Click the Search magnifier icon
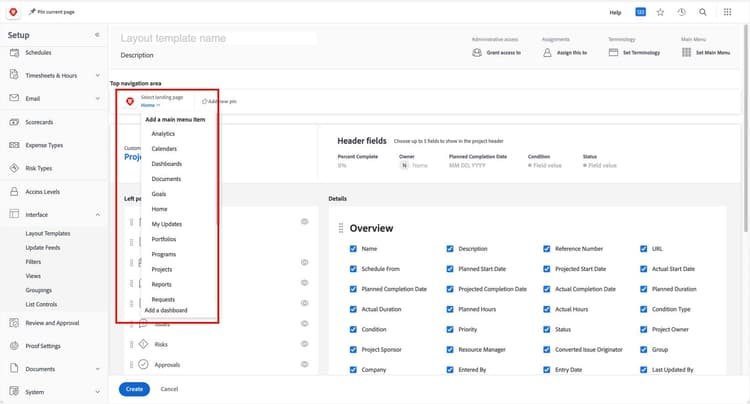Screen dimensions: 750x404 (x=703, y=12)
